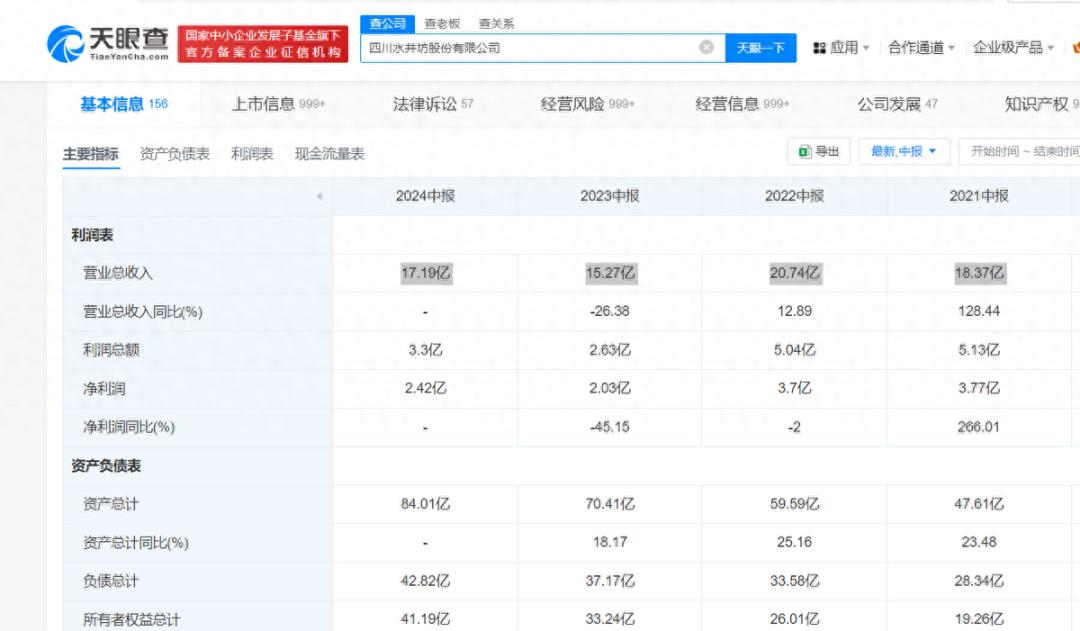Viewport: 1080px width, 631px height.
Task: Click the 2.42亿 net profit cell
Action: 425,389
